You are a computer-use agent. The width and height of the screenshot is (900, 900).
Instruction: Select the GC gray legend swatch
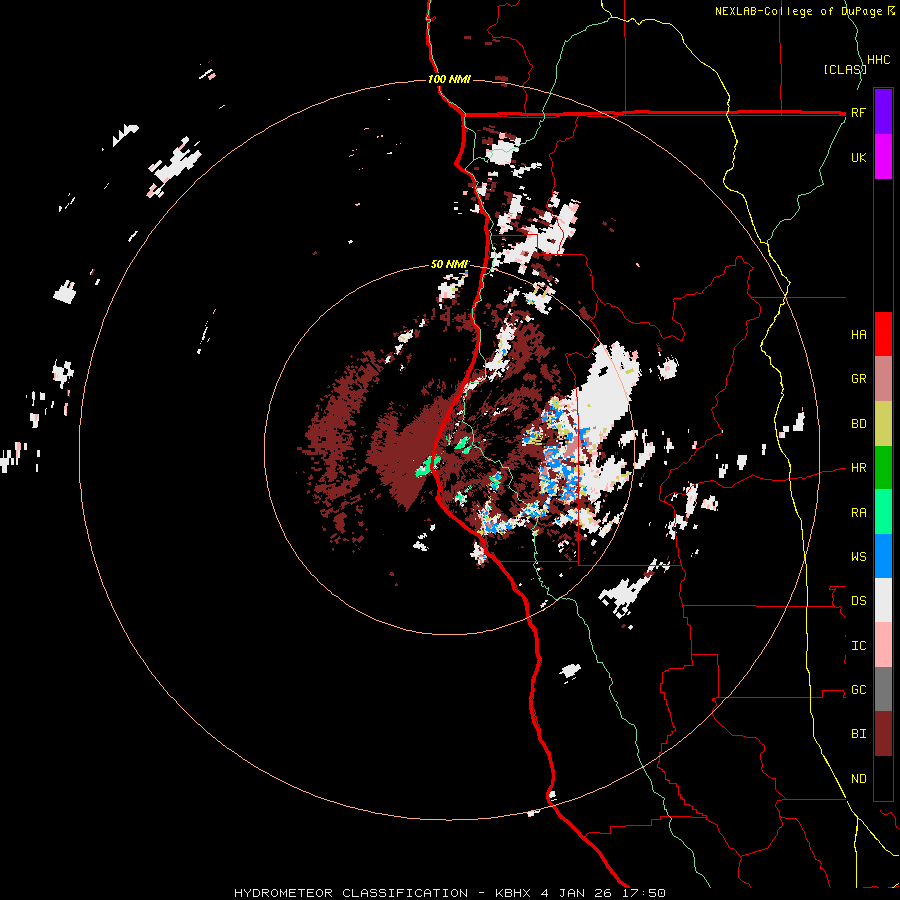coord(883,689)
